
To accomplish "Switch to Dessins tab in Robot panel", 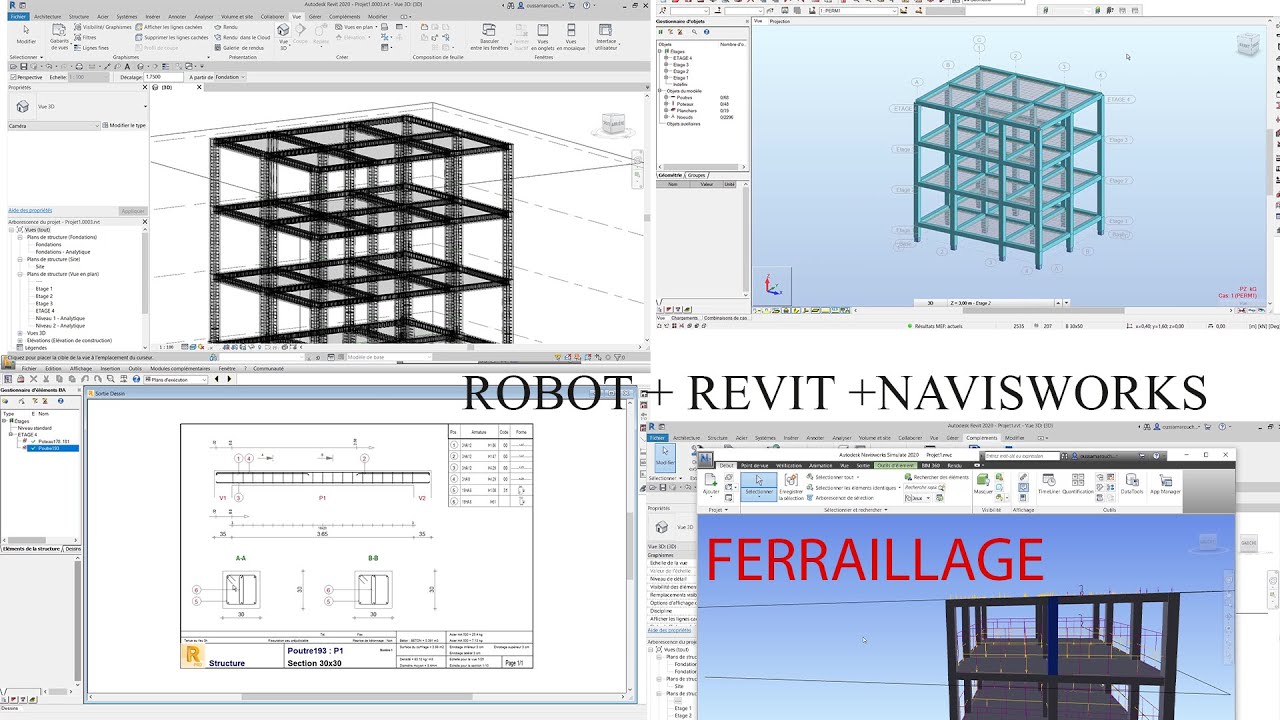I will [72, 549].
